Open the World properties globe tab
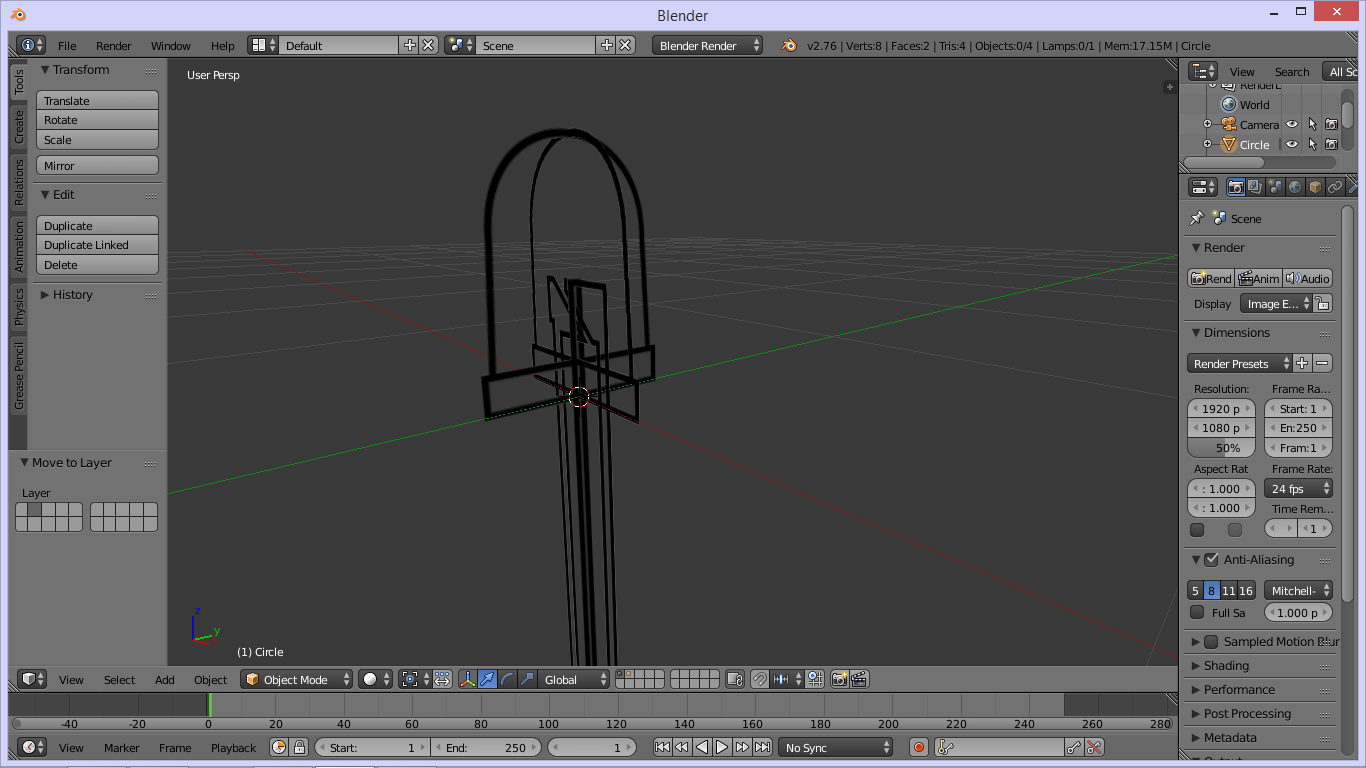The height and width of the screenshot is (768, 1366). 1295,187
